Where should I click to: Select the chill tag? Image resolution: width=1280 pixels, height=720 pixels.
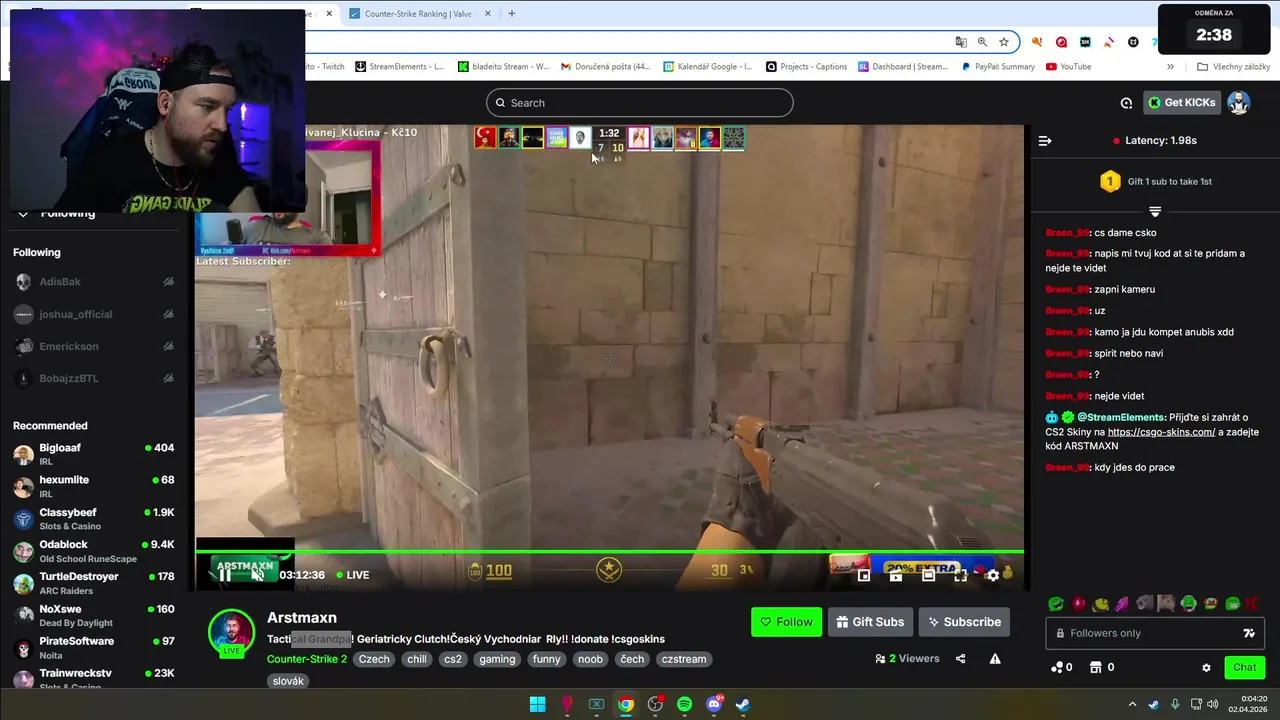click(x=416, y=659)
